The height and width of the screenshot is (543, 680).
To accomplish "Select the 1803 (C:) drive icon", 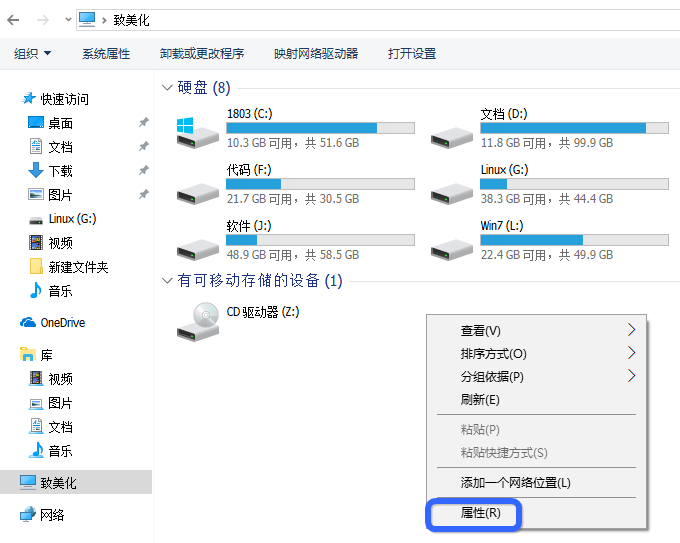I will click(x=198, y=133).
